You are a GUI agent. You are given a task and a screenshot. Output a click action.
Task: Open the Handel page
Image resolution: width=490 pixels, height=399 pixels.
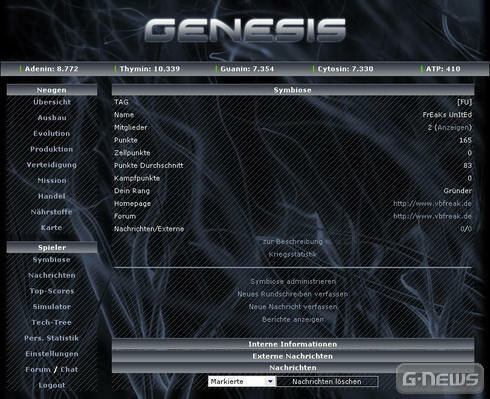coord(52,196)
